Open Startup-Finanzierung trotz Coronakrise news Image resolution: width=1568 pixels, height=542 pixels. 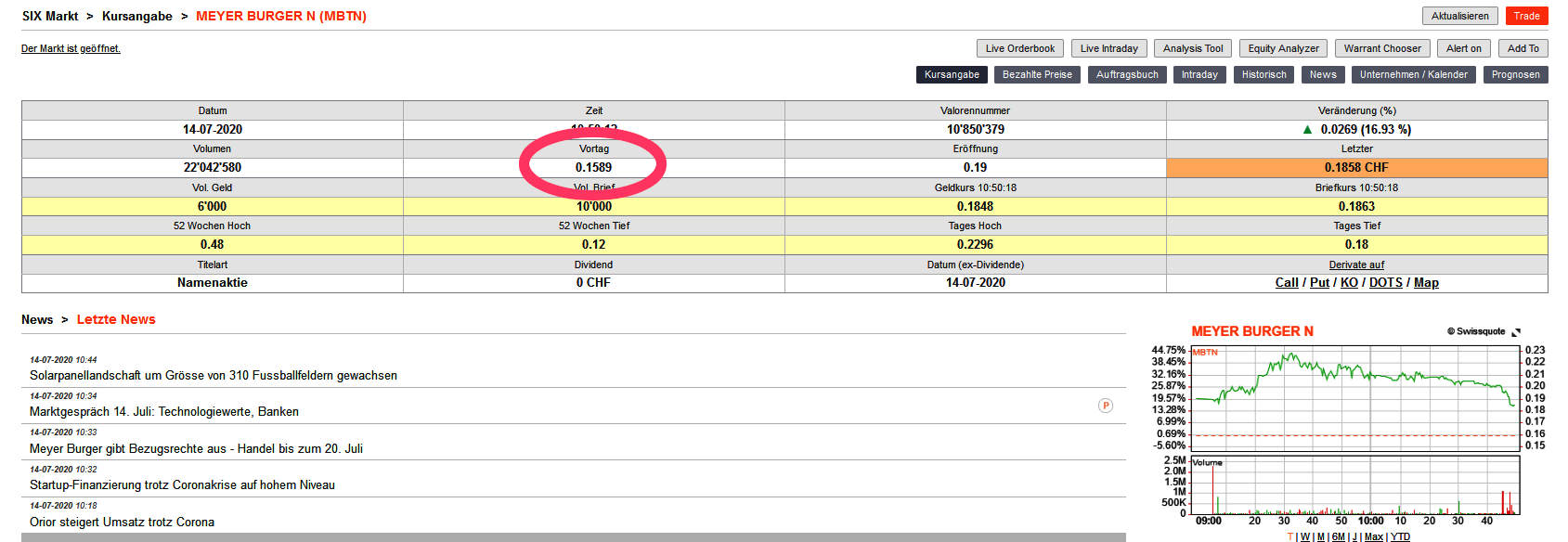[182, 484]
